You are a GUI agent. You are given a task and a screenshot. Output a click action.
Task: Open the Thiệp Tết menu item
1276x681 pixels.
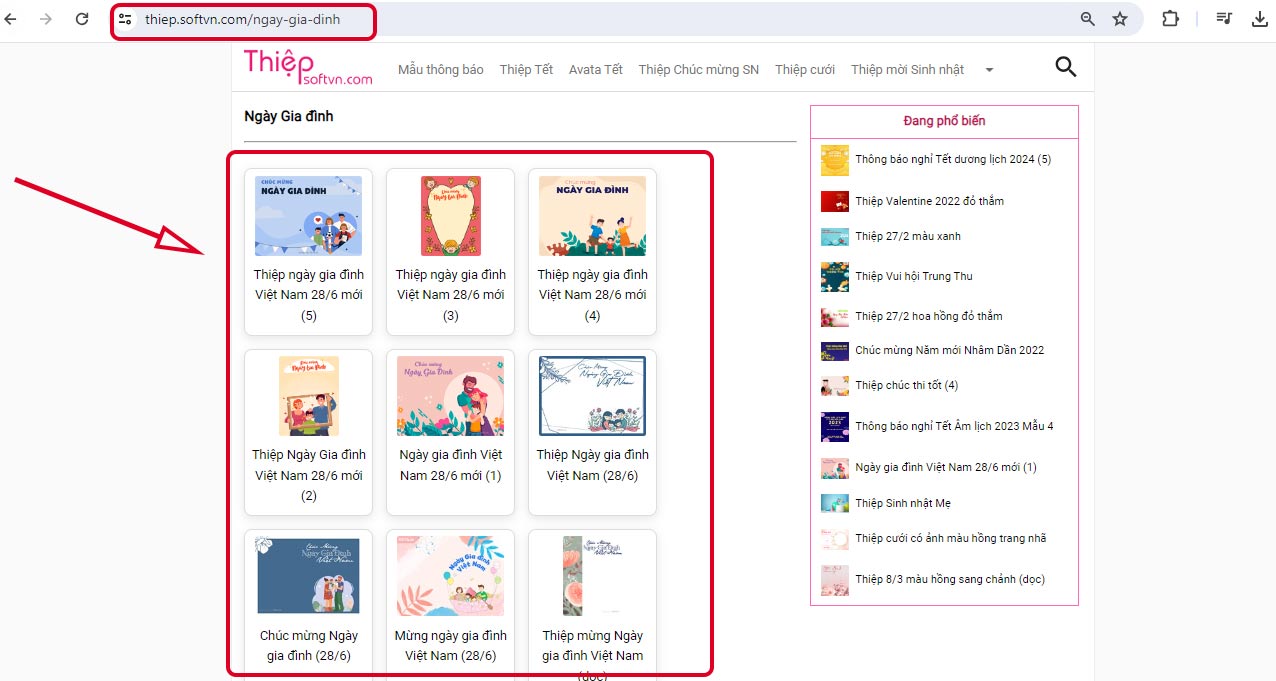tap(526, 70)
